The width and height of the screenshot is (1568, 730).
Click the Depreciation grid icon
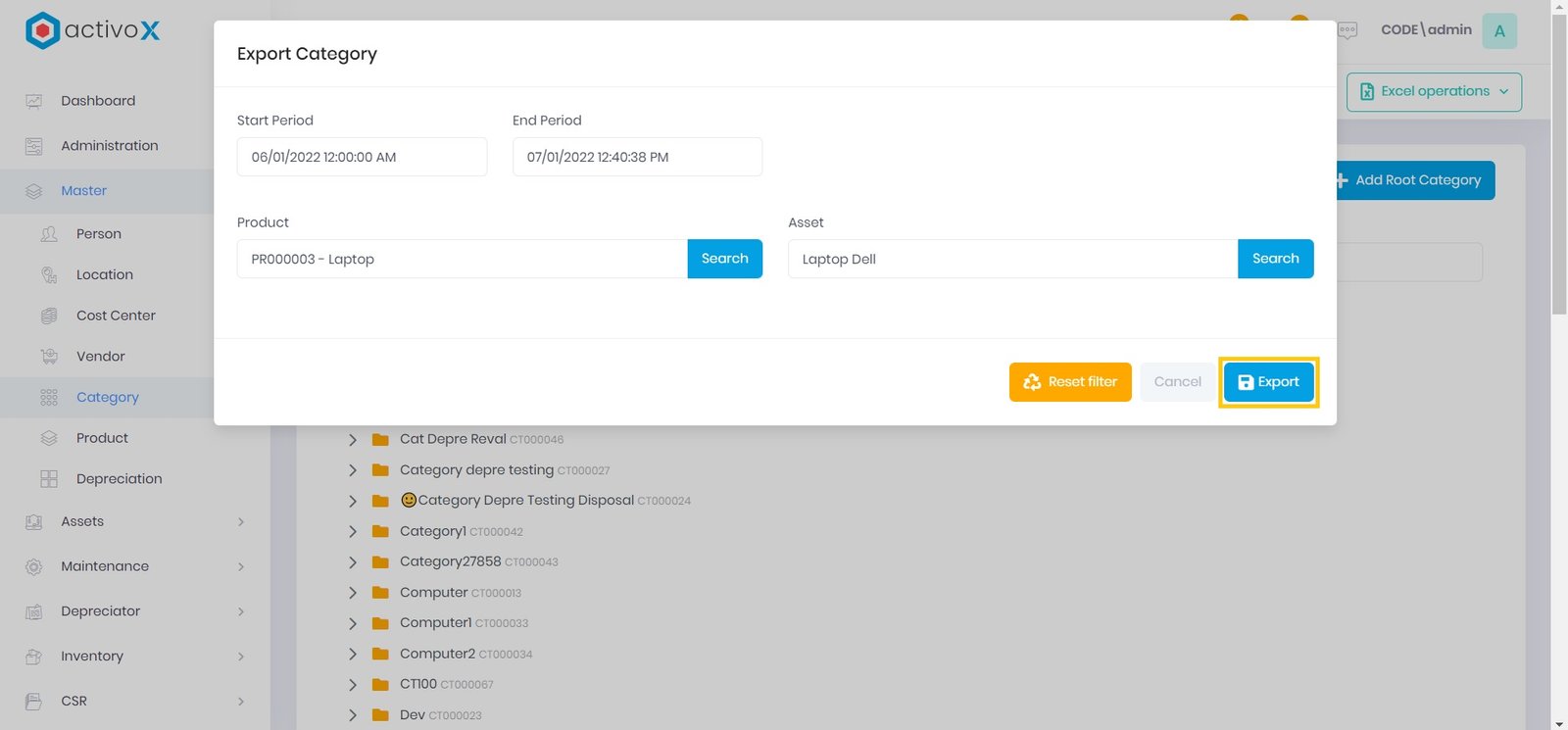[49, 479]
